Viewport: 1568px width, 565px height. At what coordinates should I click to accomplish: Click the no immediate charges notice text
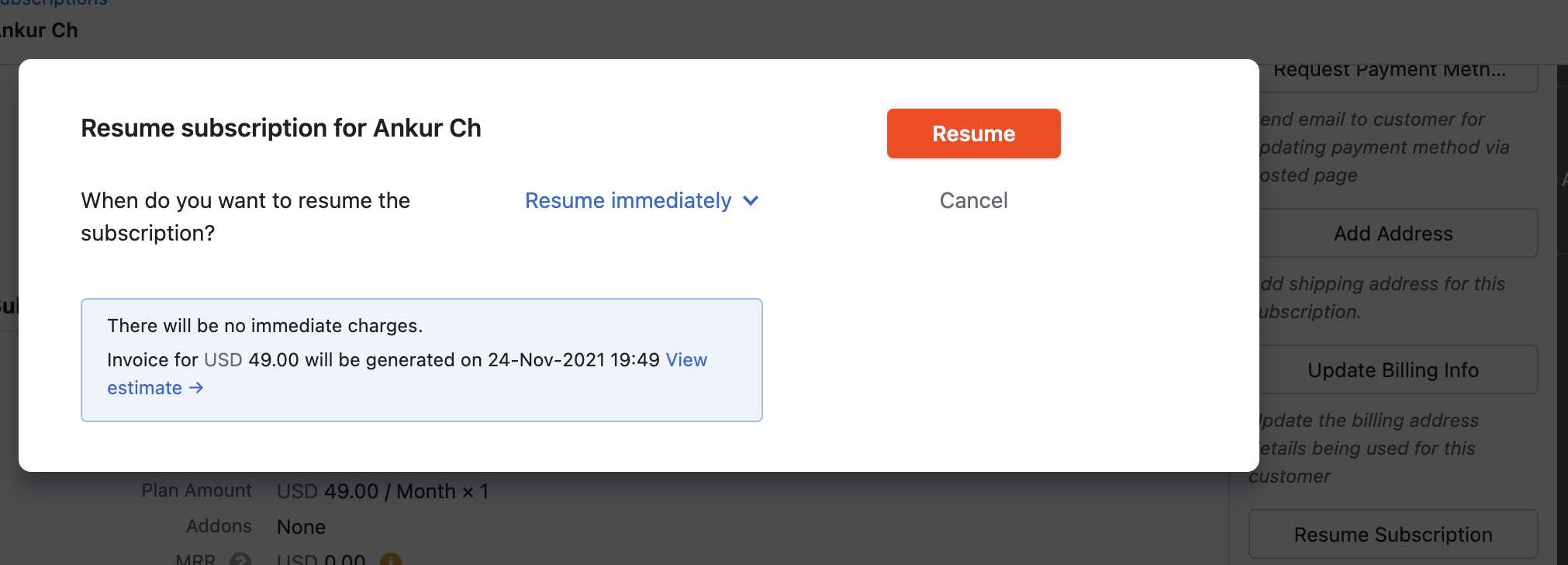click(264, 326)
